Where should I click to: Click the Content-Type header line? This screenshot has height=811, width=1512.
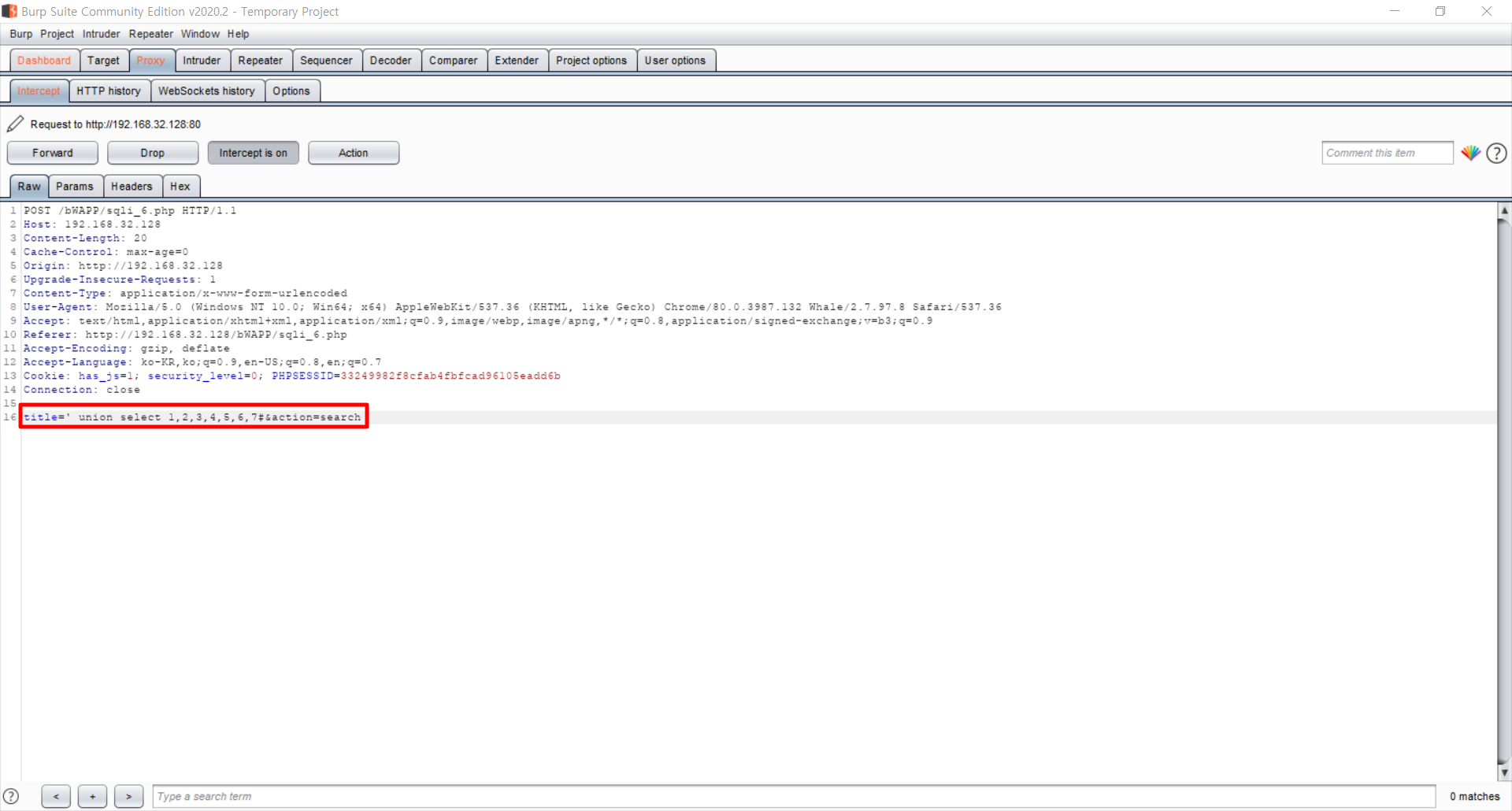pyautogui.click(x=185, y=293)
